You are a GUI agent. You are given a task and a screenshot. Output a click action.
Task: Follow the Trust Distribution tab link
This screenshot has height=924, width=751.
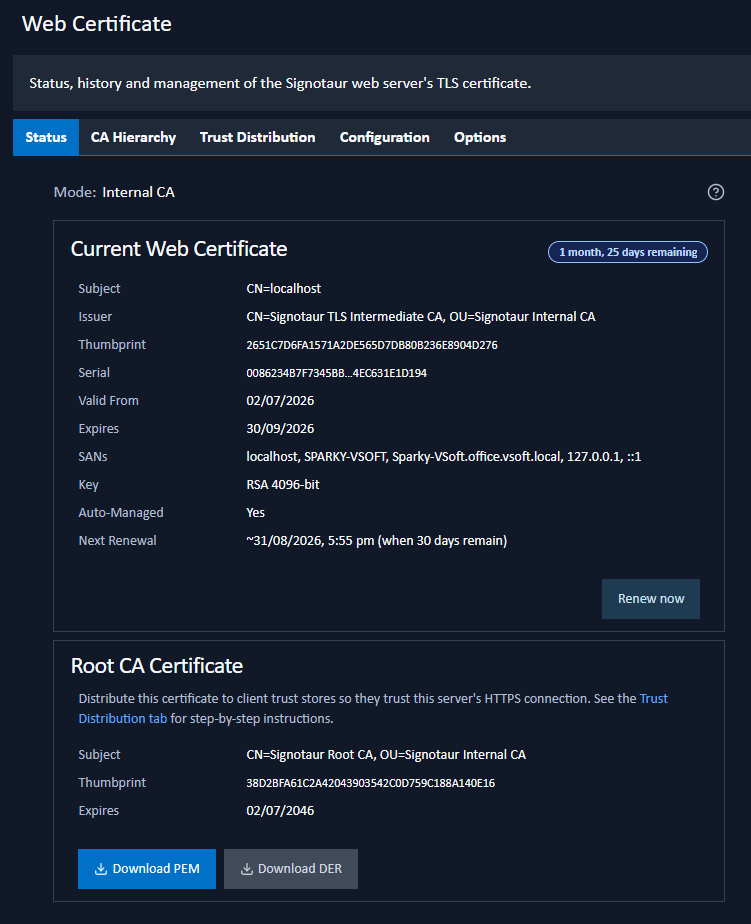373,708
